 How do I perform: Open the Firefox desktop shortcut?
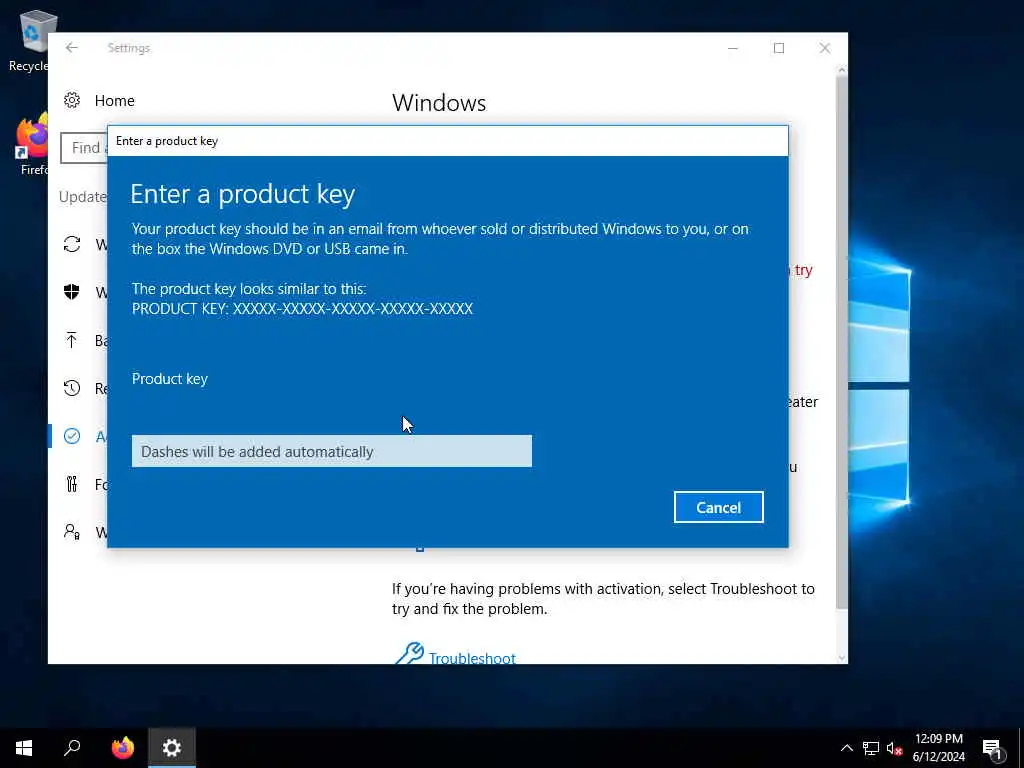coord(31,145)
